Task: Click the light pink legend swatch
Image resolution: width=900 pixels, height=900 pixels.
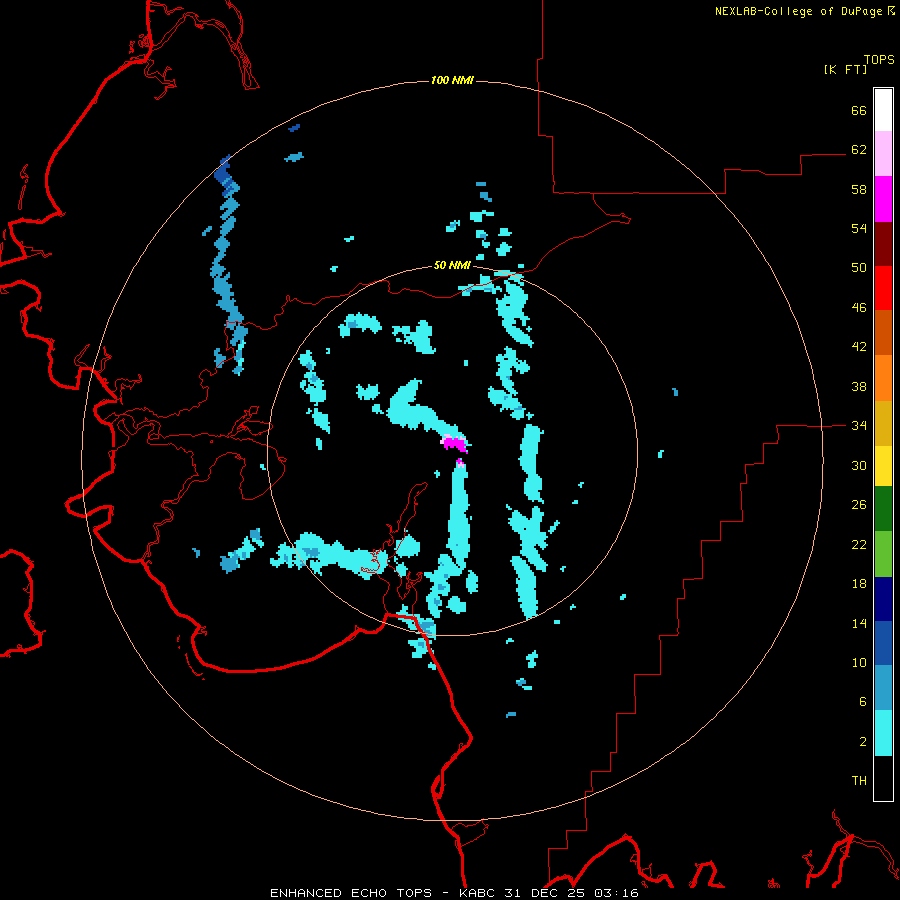Action: point(883,154)
